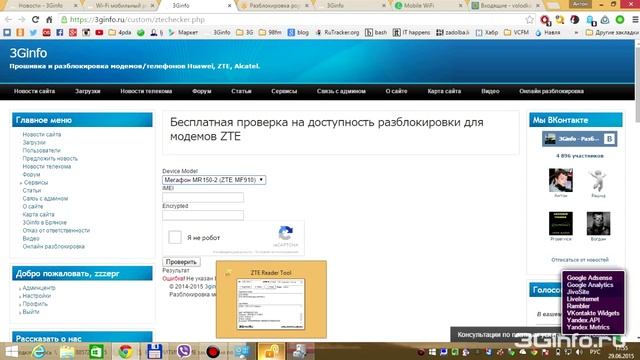The image size is (640, 360).
Task: Switch to the 'Входящие' mail tab
Action: tap(505, 5)
